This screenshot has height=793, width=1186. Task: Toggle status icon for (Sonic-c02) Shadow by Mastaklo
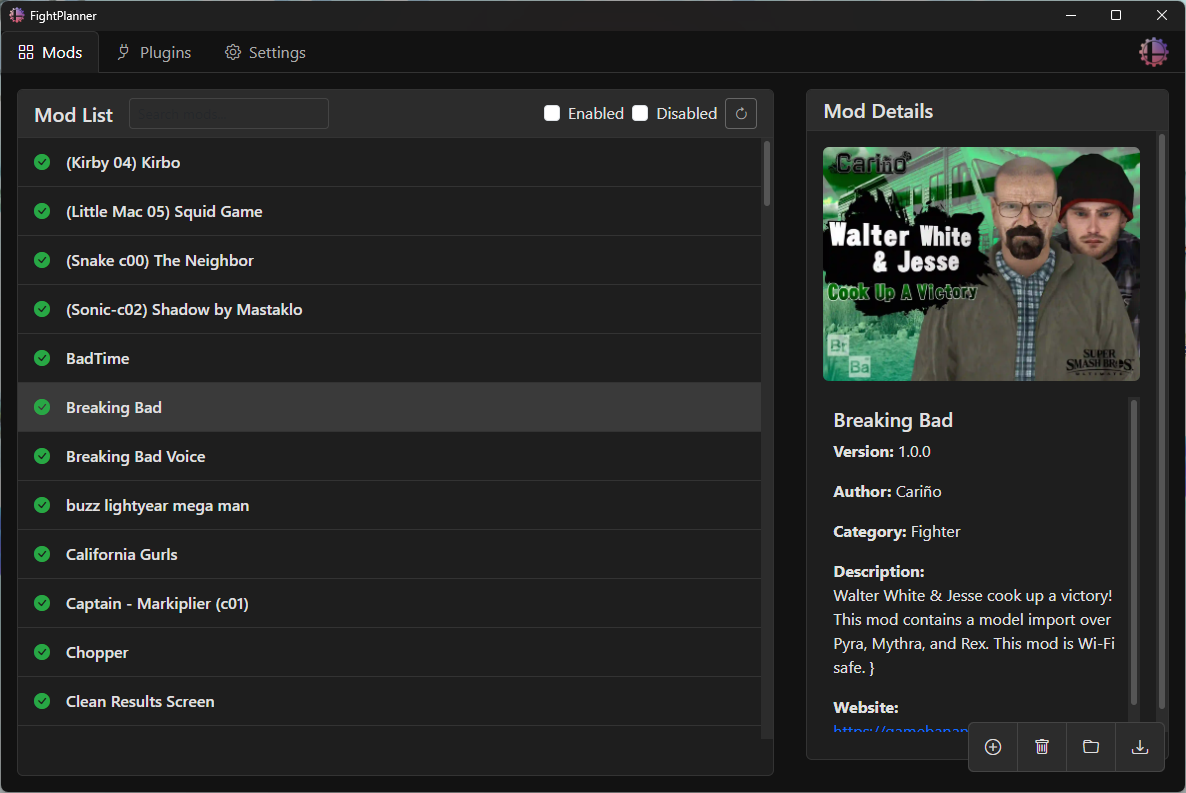point(42,309)
